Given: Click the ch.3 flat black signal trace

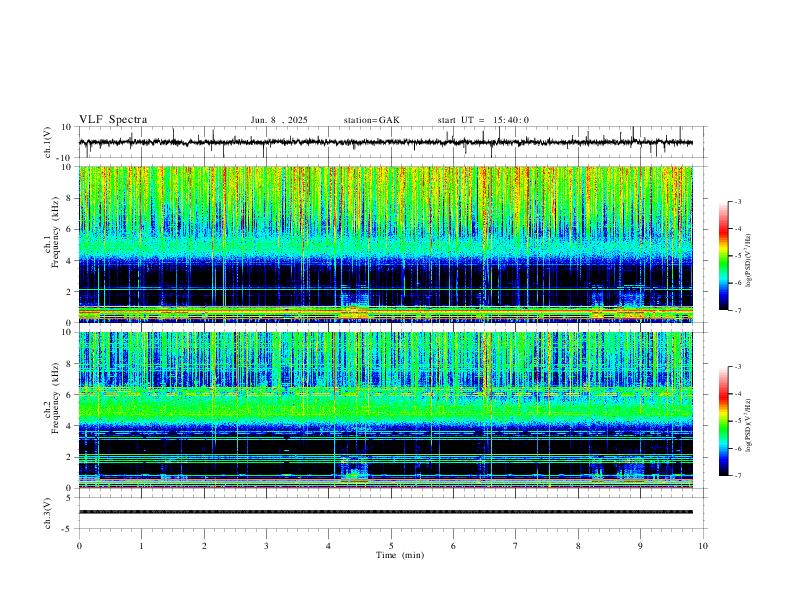Looking at the screenshot, I should tap(385, 512).
